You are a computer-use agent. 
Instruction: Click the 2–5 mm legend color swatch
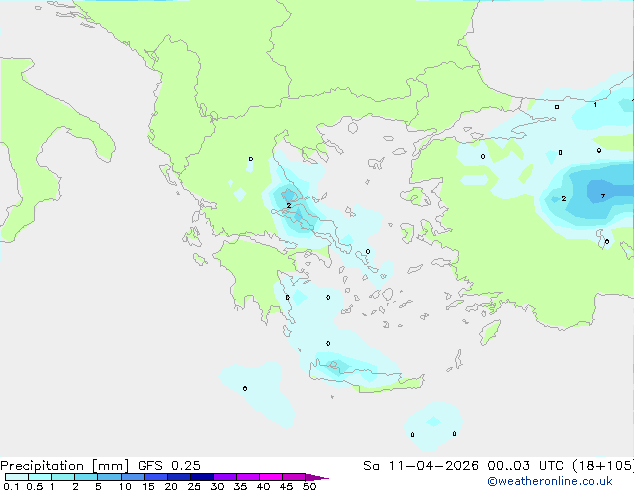[86, 477]
